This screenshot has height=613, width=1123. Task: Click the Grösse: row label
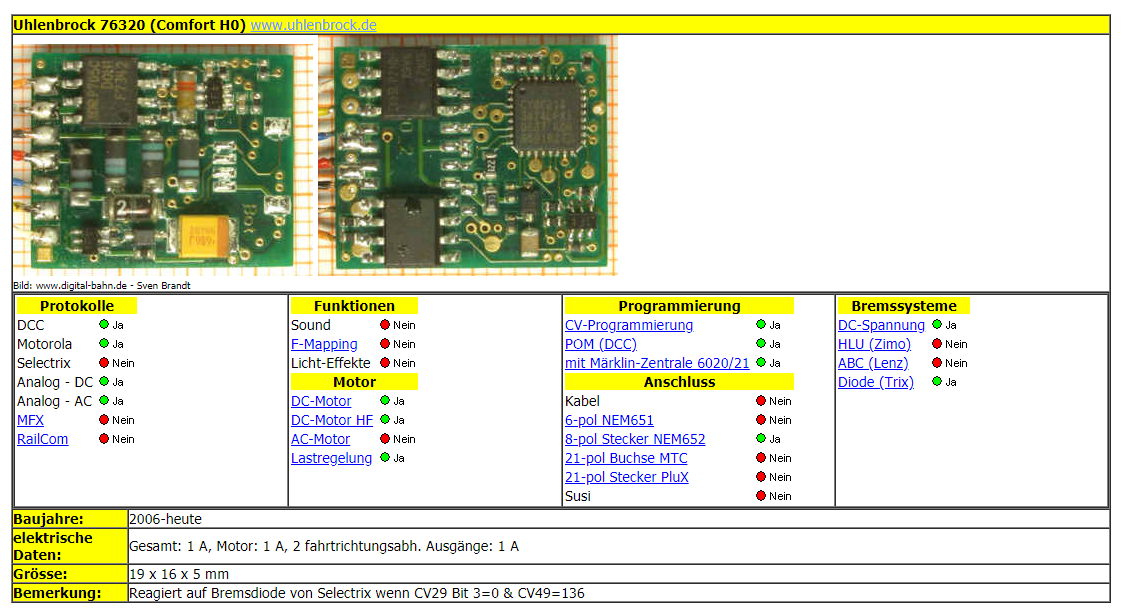[x=40, y=574]
